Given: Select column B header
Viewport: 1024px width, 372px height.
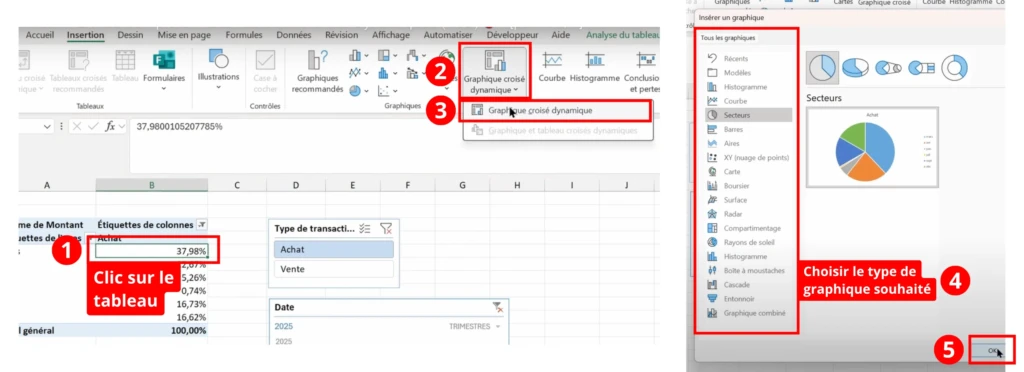Looking at the screenshot, I should coord(152,185).
